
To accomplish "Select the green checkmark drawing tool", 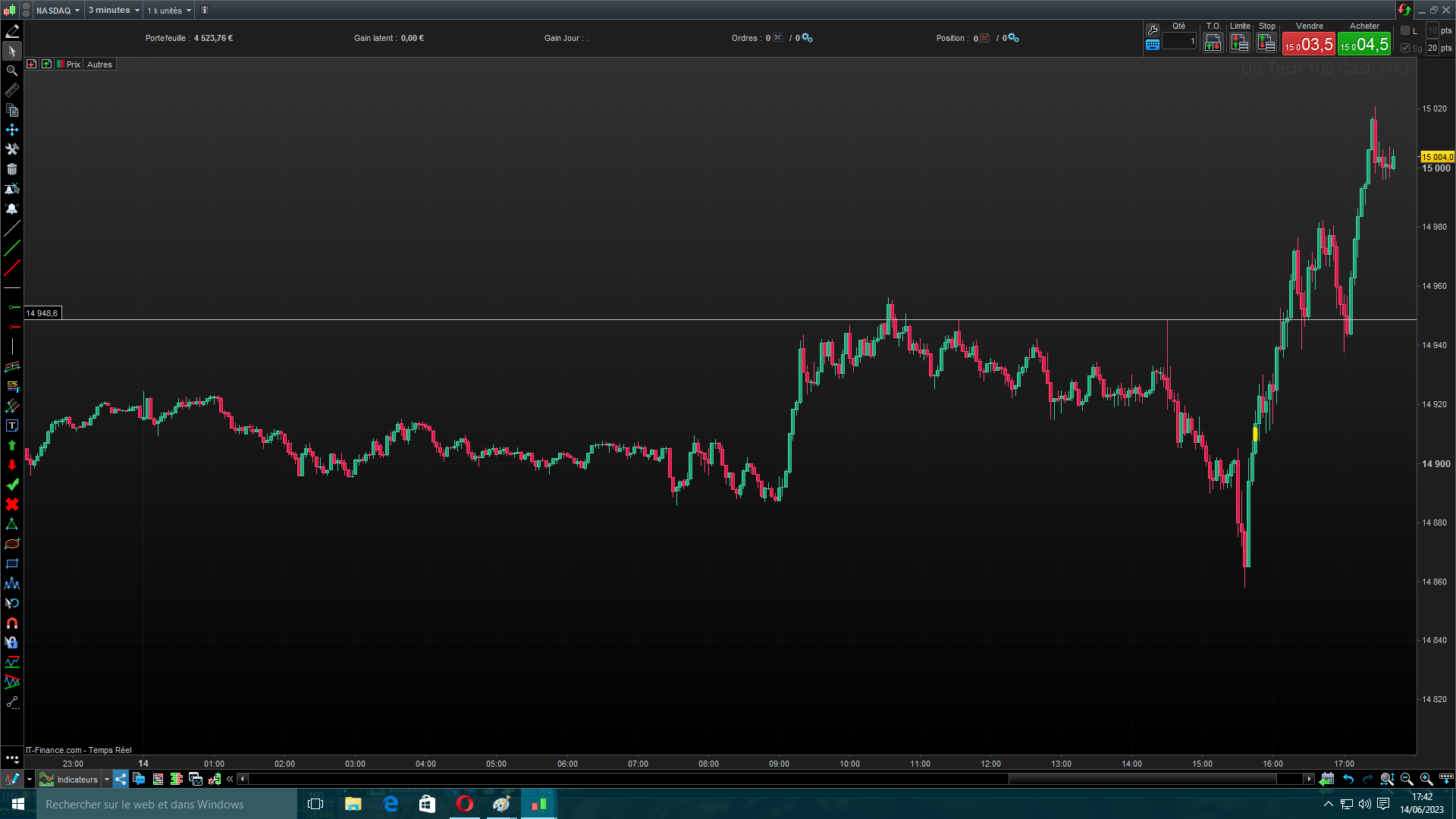I will coord(12,485).
